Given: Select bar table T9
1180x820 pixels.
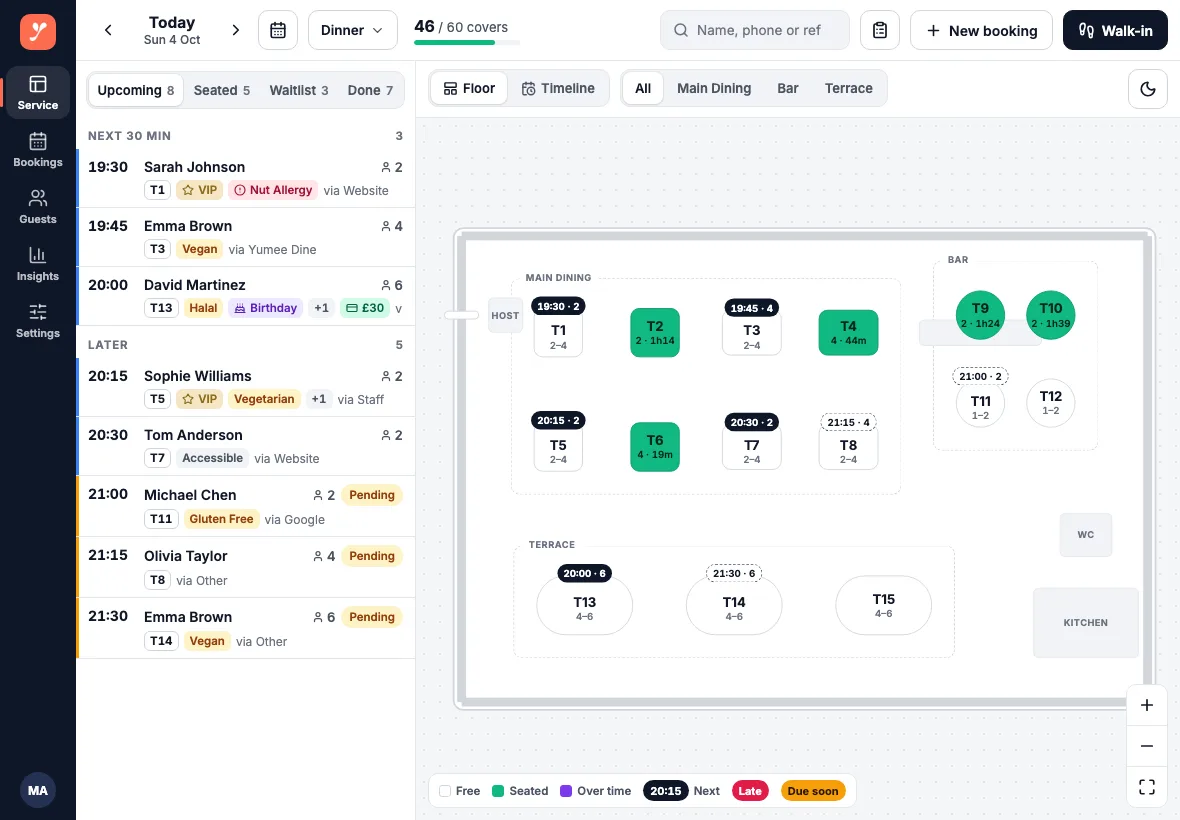Looking at the screenshot, I should [x=981, y=315].
